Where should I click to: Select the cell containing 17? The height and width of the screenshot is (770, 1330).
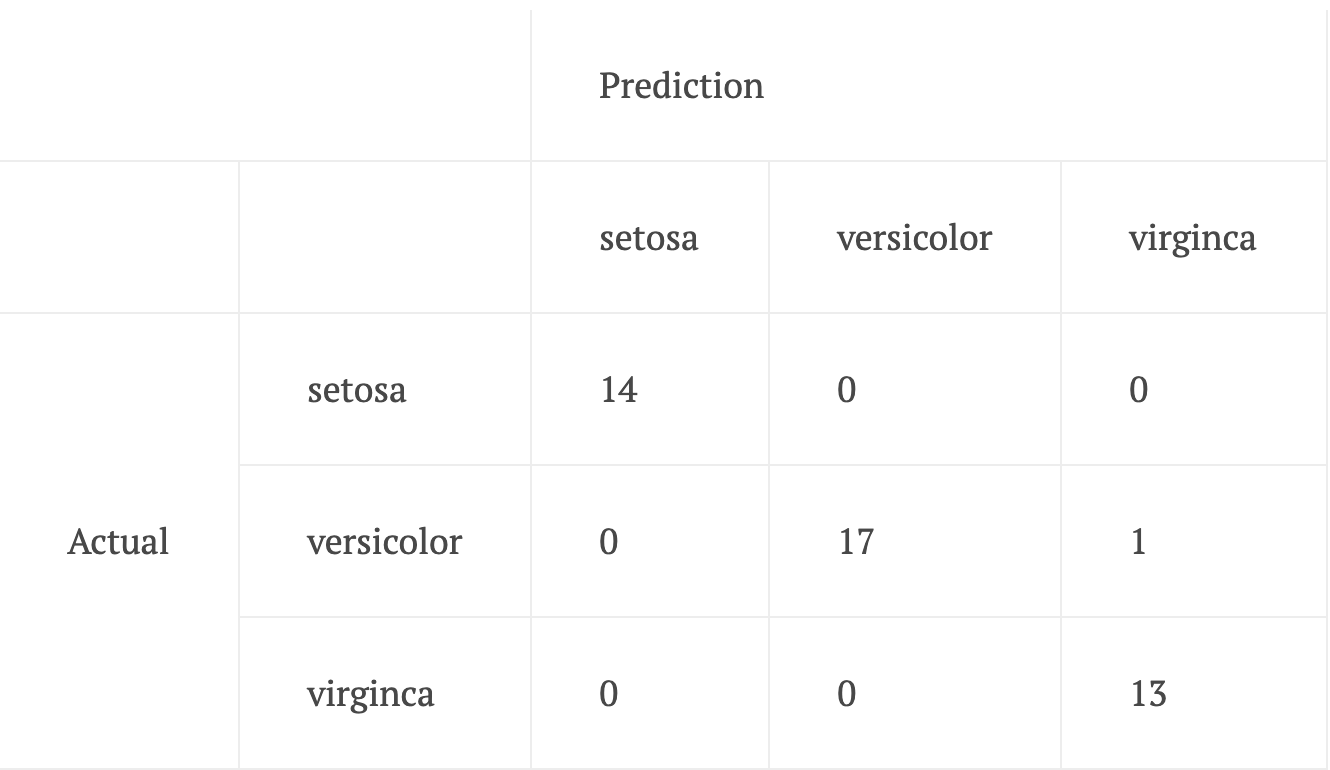pos(856,542)
